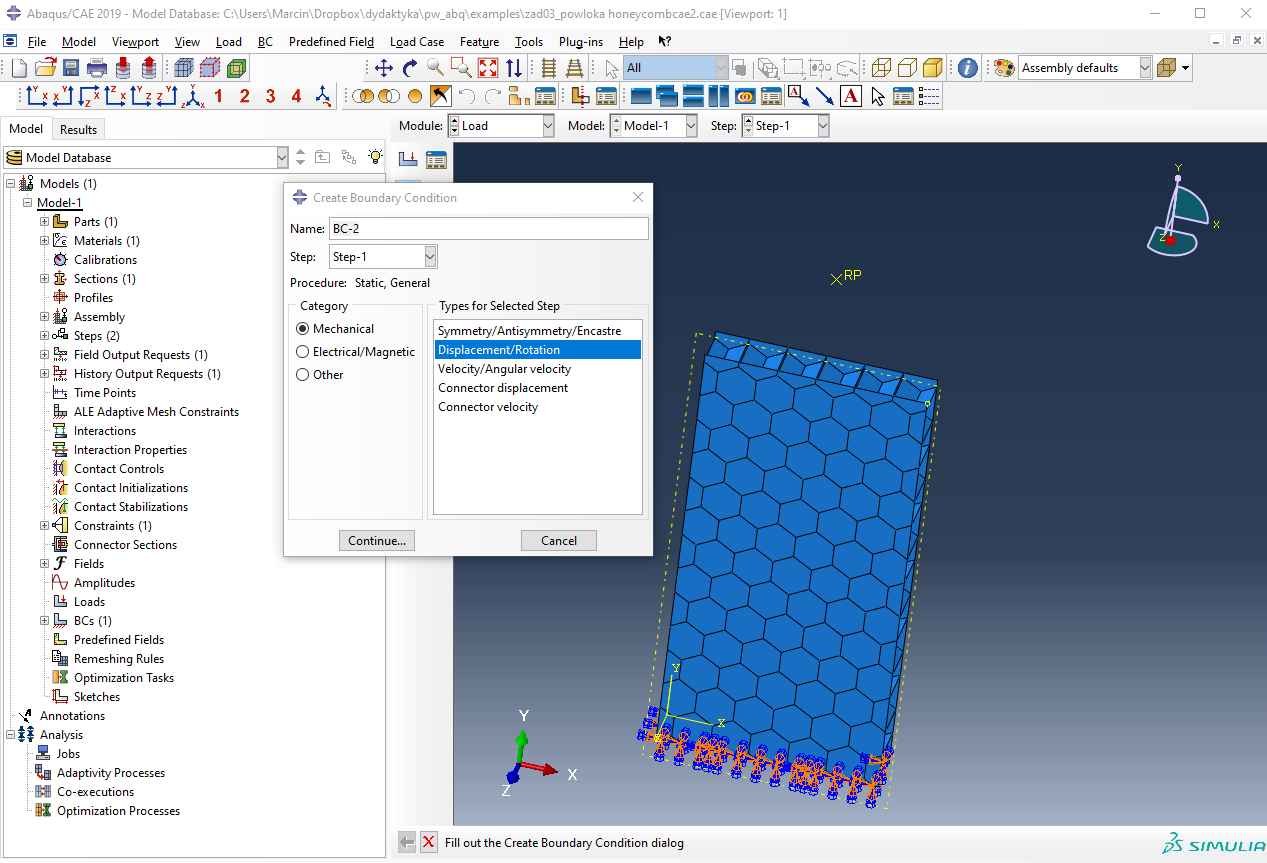Viewport: 1267px width, 863px height.
Task: Select the Other category radio button
Action: click(303, 375)
